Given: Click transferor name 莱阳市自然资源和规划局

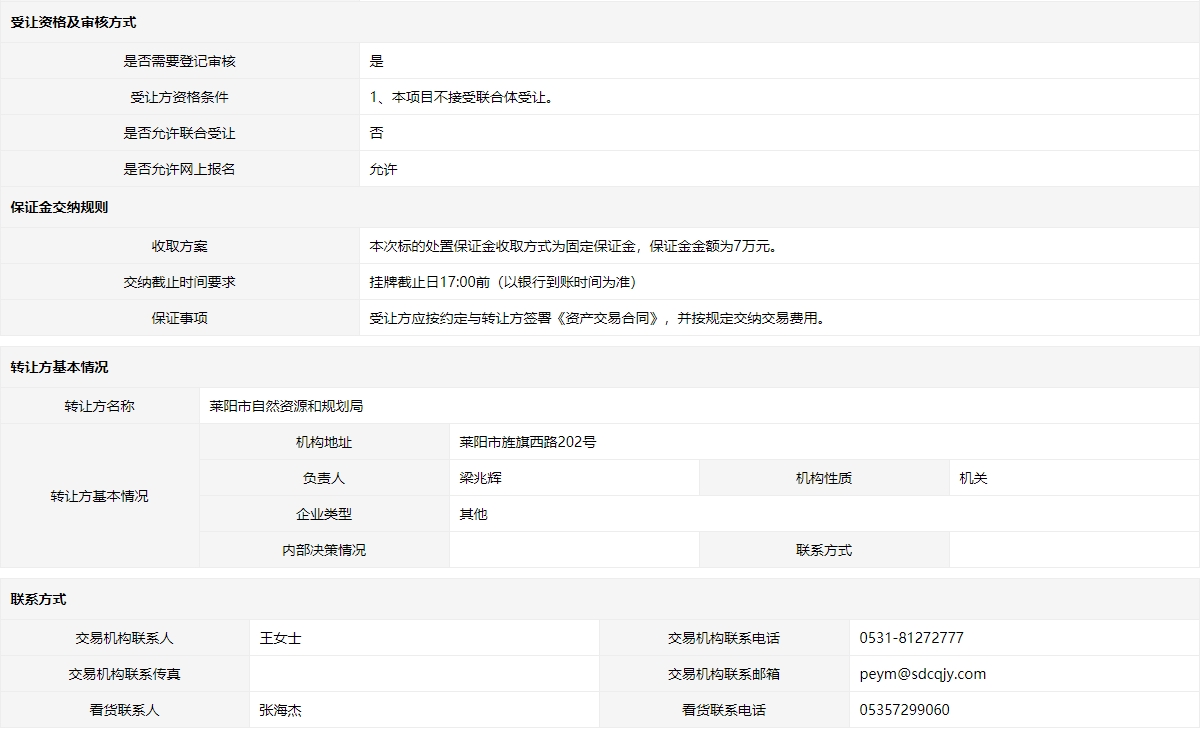Looking at the screenshot, I should tap(286, 406).
